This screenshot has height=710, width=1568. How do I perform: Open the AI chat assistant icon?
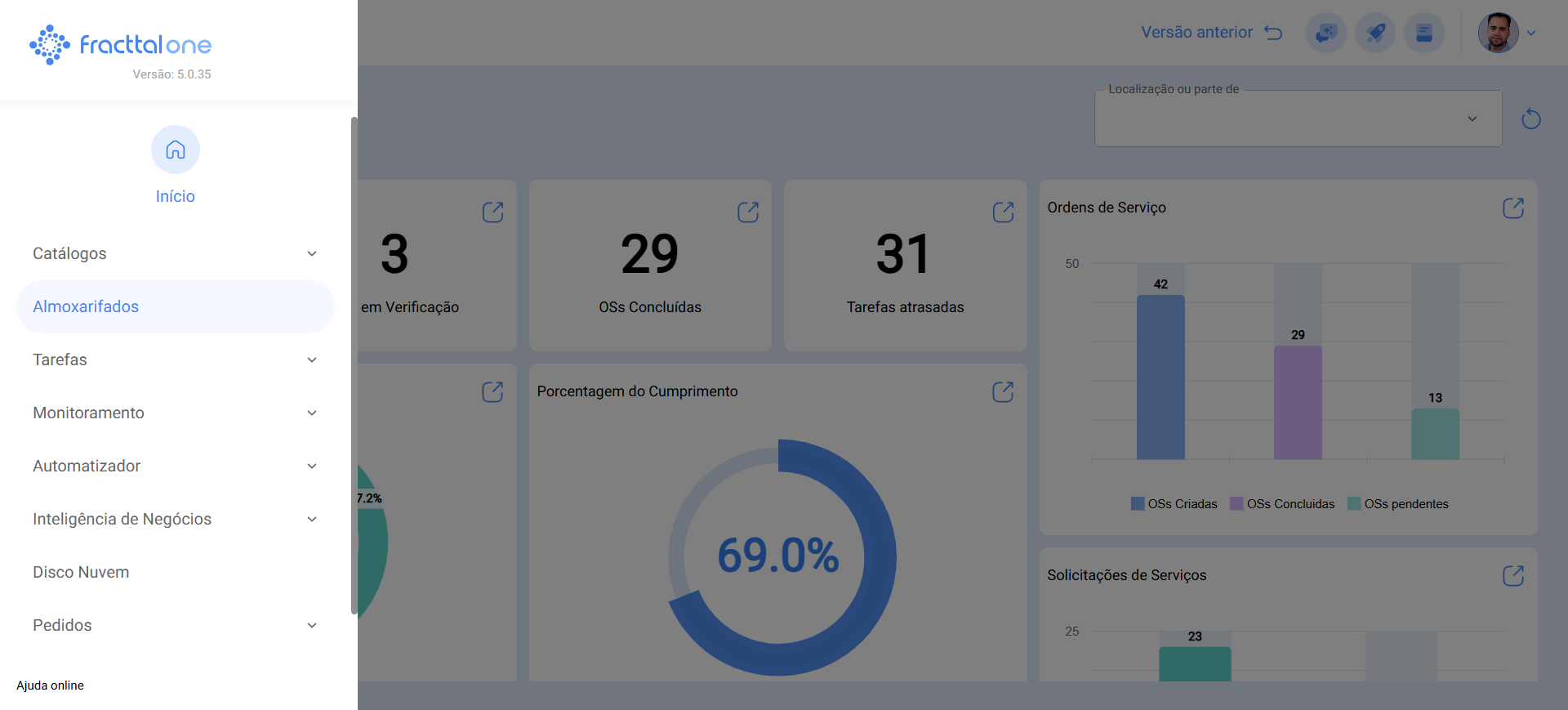point(1325,33)
